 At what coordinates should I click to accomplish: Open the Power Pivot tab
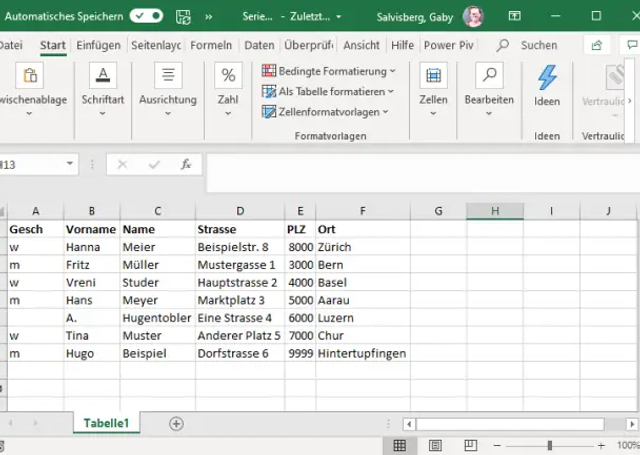click(449, 45)
